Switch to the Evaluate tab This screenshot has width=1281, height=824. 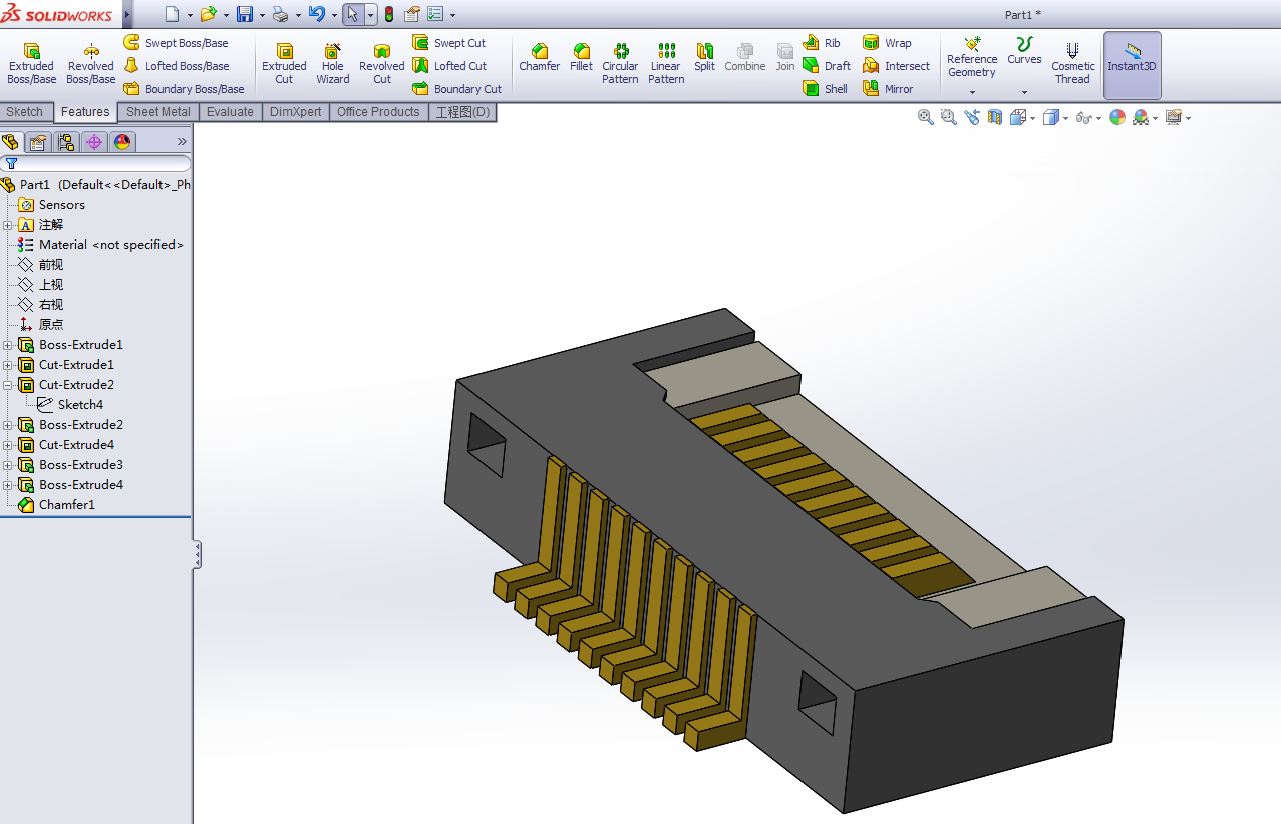(x=230, y=112)
